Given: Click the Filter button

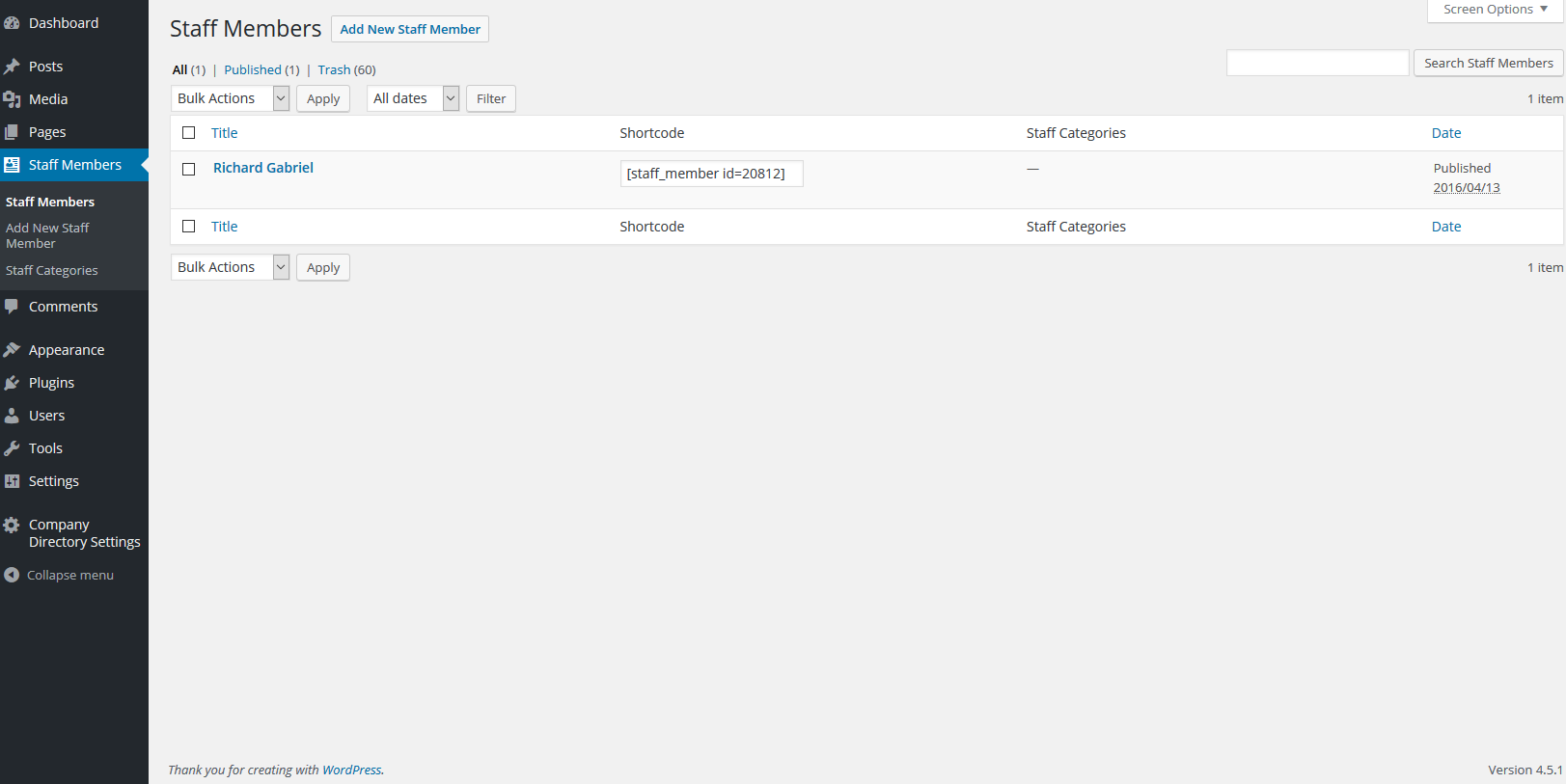Looking at the screenshot, I should coord(491,98).
